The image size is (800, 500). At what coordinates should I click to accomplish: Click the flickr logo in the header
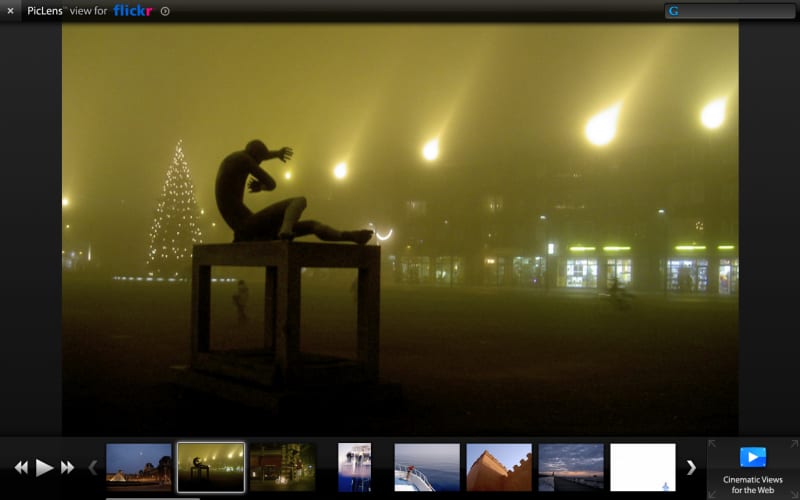point(133,11)
